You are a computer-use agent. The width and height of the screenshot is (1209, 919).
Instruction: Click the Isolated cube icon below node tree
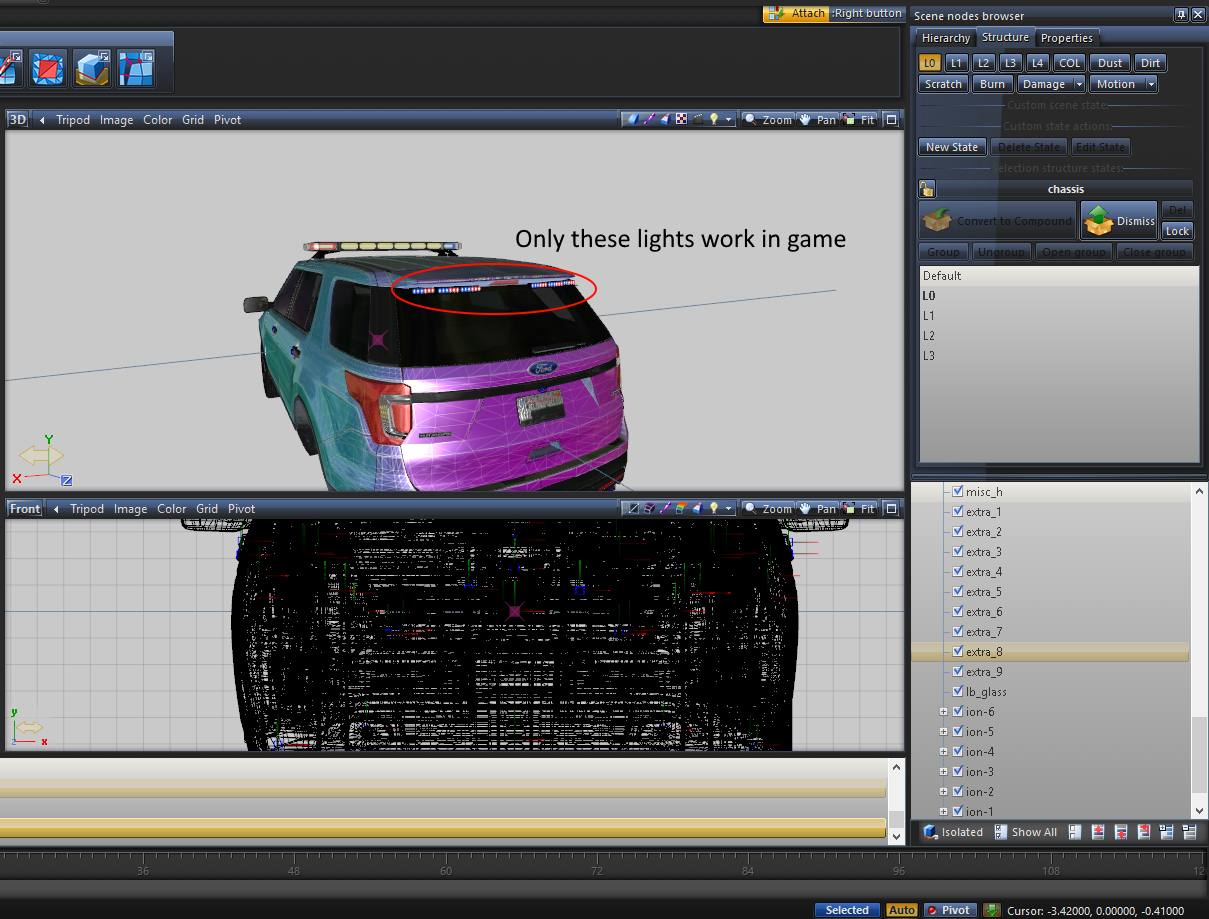pos(930,832)
